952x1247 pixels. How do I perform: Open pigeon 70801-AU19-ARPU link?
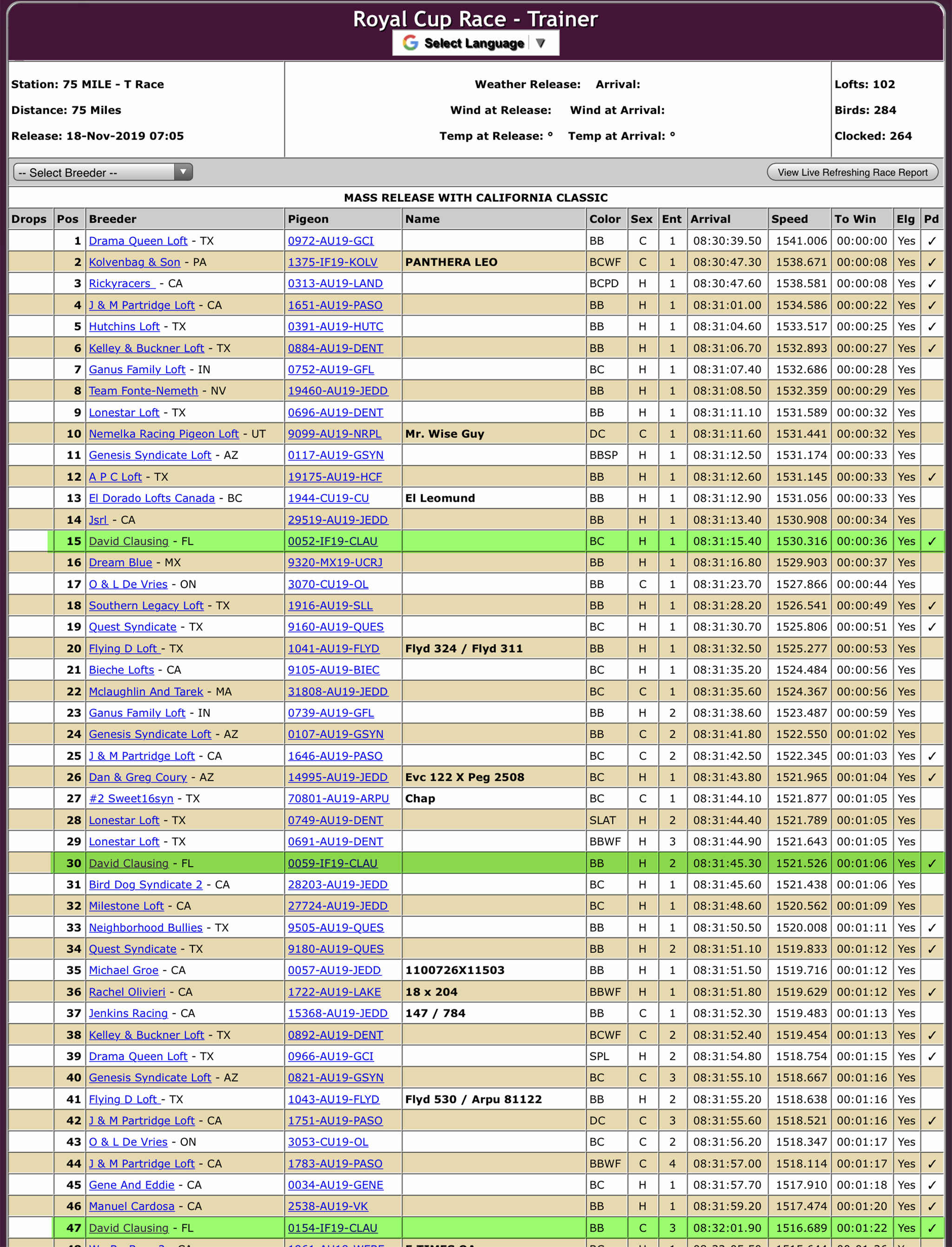[x=338, y=799]
